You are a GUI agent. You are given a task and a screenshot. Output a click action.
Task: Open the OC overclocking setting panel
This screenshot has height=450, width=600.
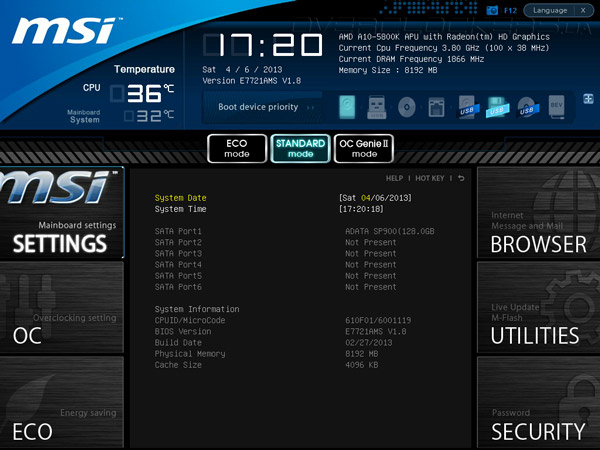pos(62,307)
